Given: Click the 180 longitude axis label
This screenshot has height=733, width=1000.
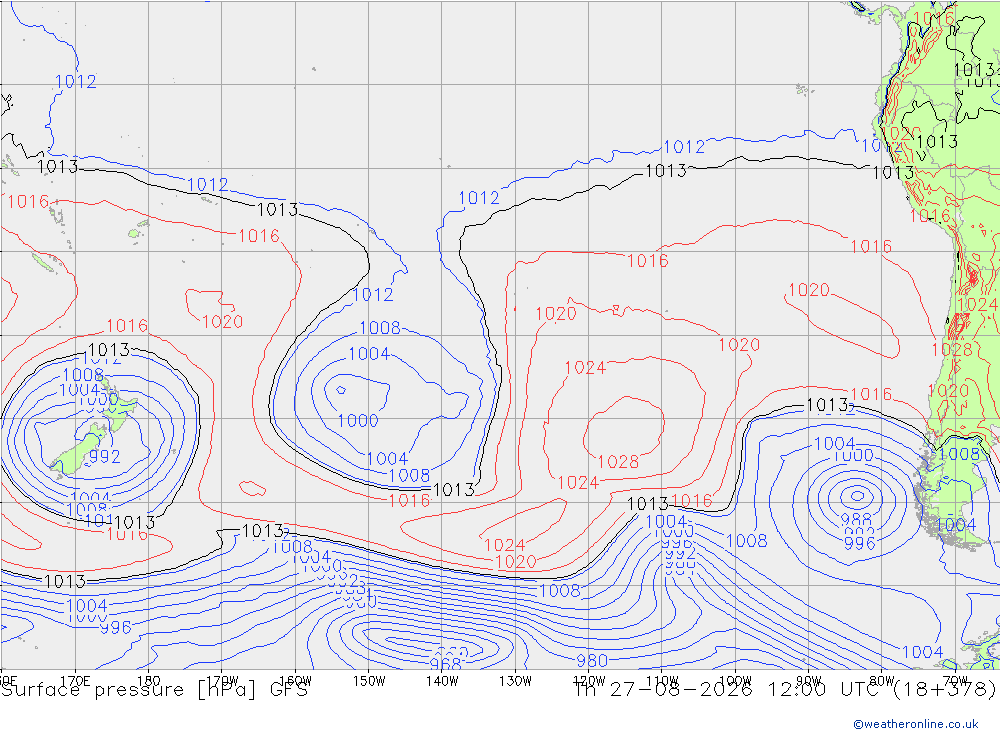Looking at the screenshot, I should (149, 681).
